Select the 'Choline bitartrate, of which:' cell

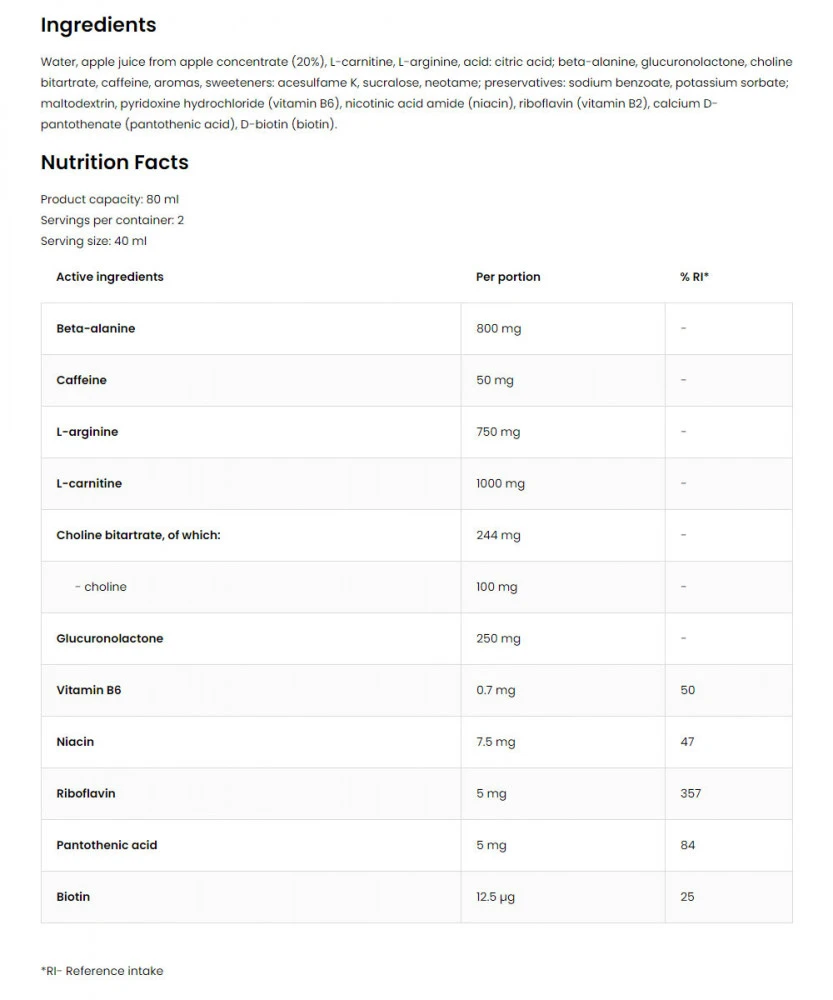pos(138,535)
